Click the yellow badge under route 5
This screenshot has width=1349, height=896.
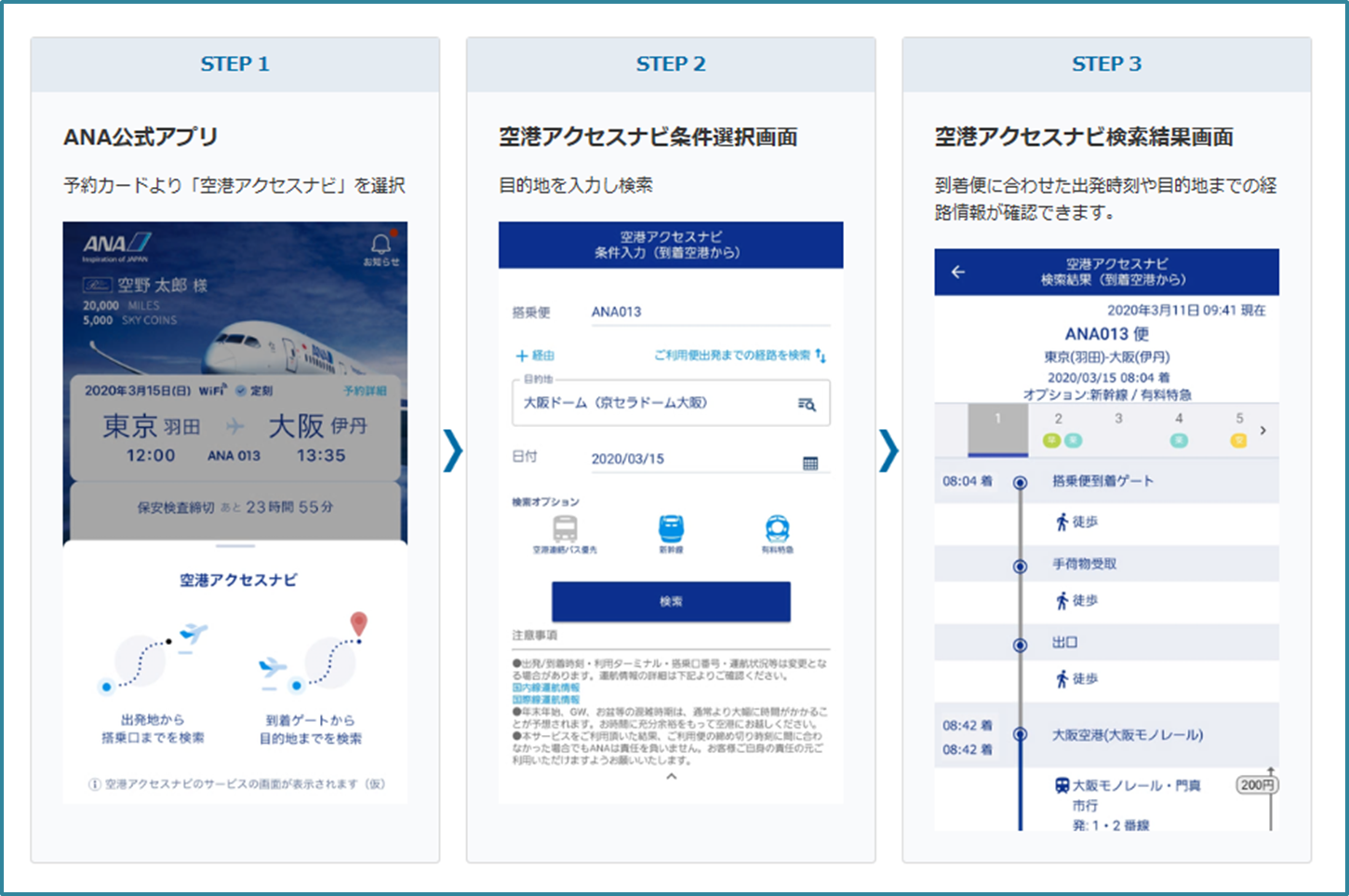(1238, 441)
